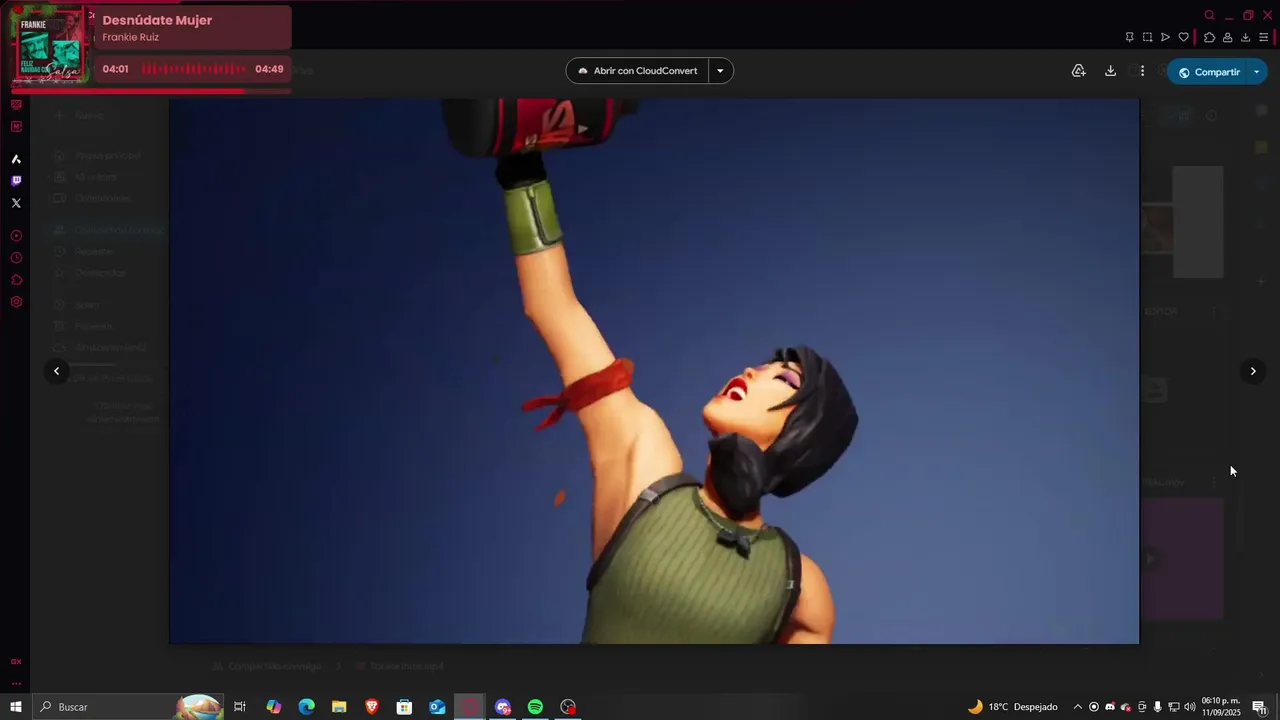Screen dimensions: 1280x720
Task: Click the 04:49 total duration text
Action: tap(269, 69)
